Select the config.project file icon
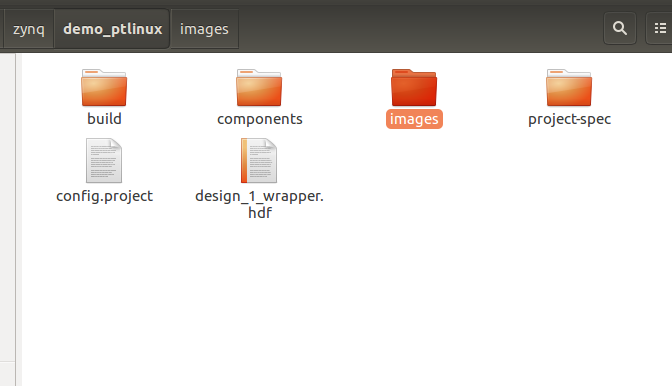 tap(104, 160)
